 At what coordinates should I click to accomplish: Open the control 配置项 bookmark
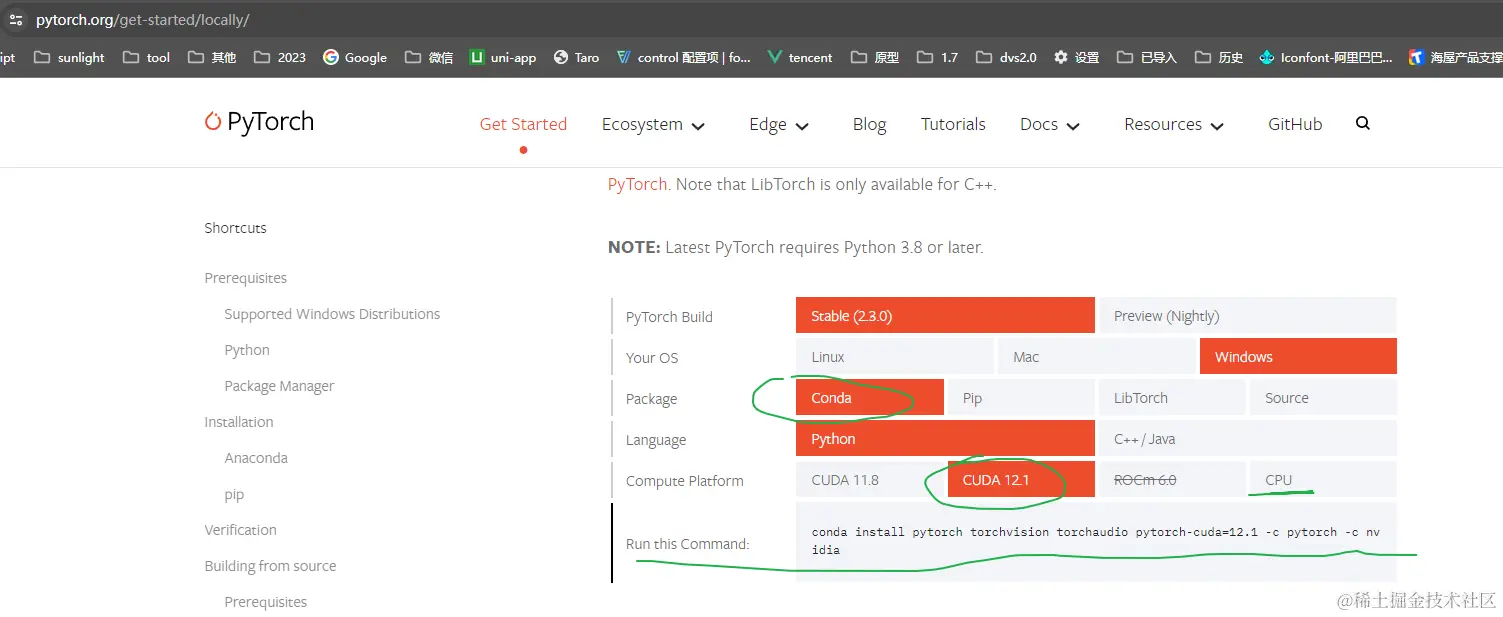[x=683, y=57]
